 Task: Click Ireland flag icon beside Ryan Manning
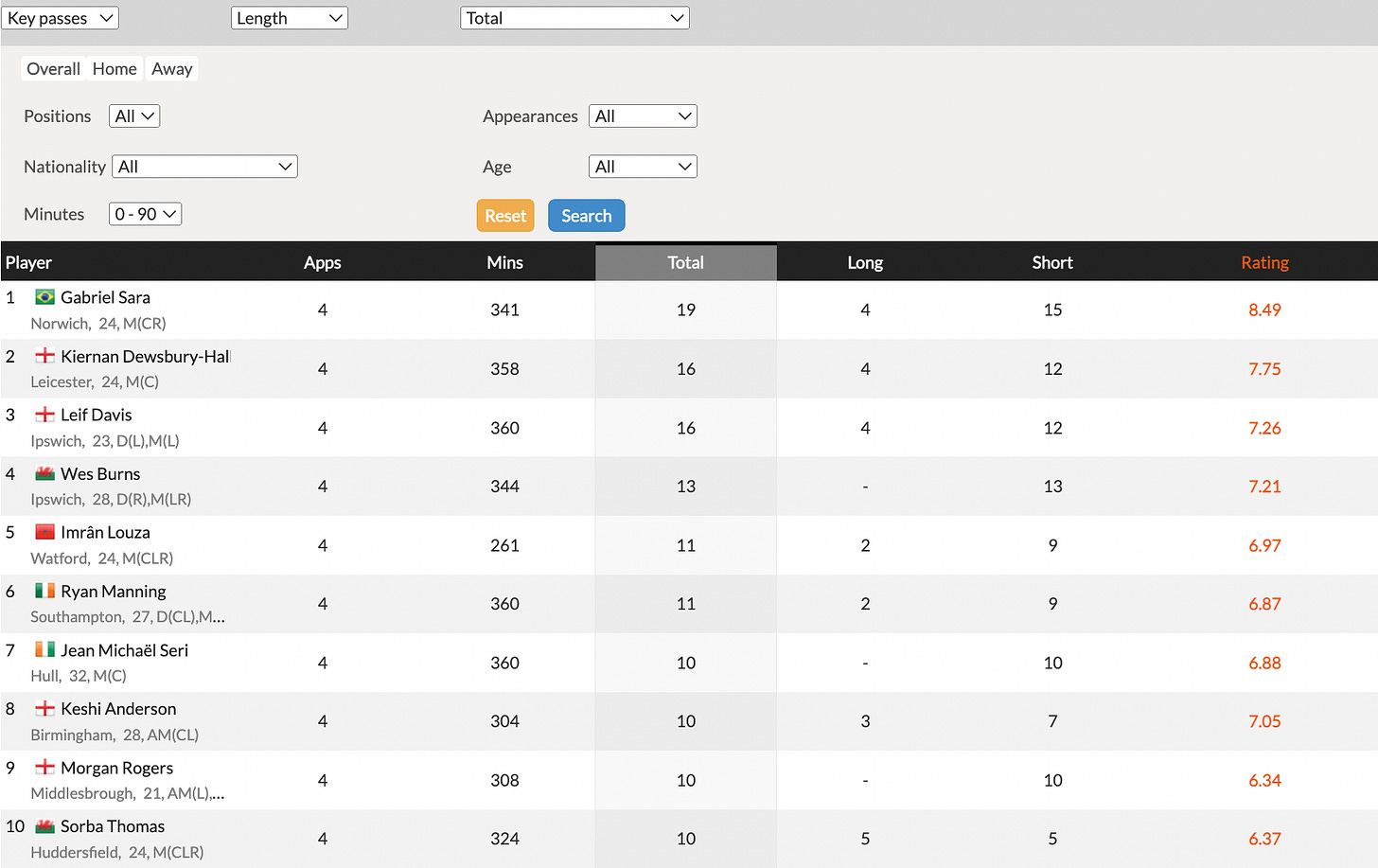click(x=44, y=591)
